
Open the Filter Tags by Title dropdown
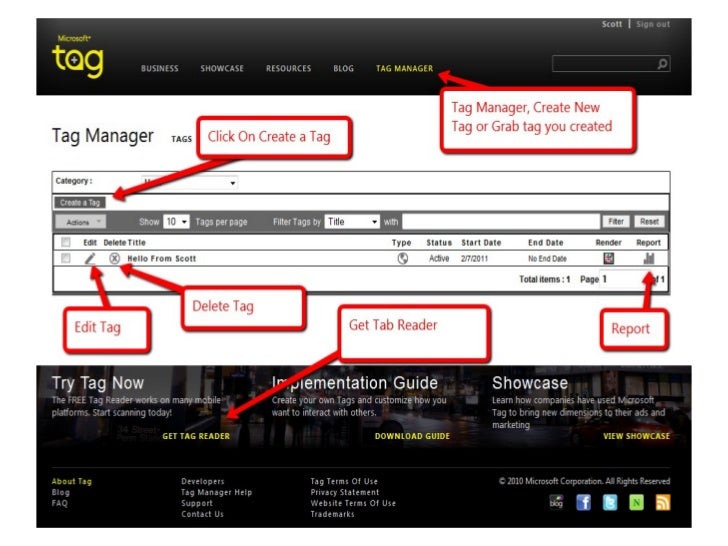[x=352, y=222]
